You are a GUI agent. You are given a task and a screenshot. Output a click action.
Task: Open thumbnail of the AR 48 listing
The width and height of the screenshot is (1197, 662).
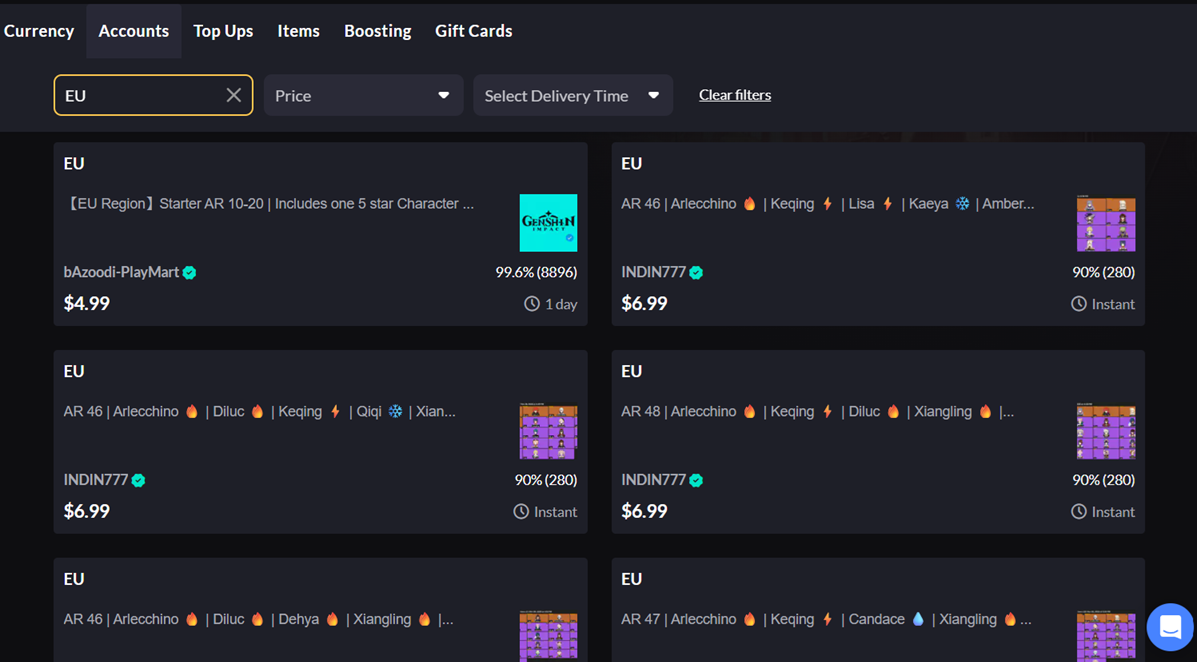pos(1105,431)
